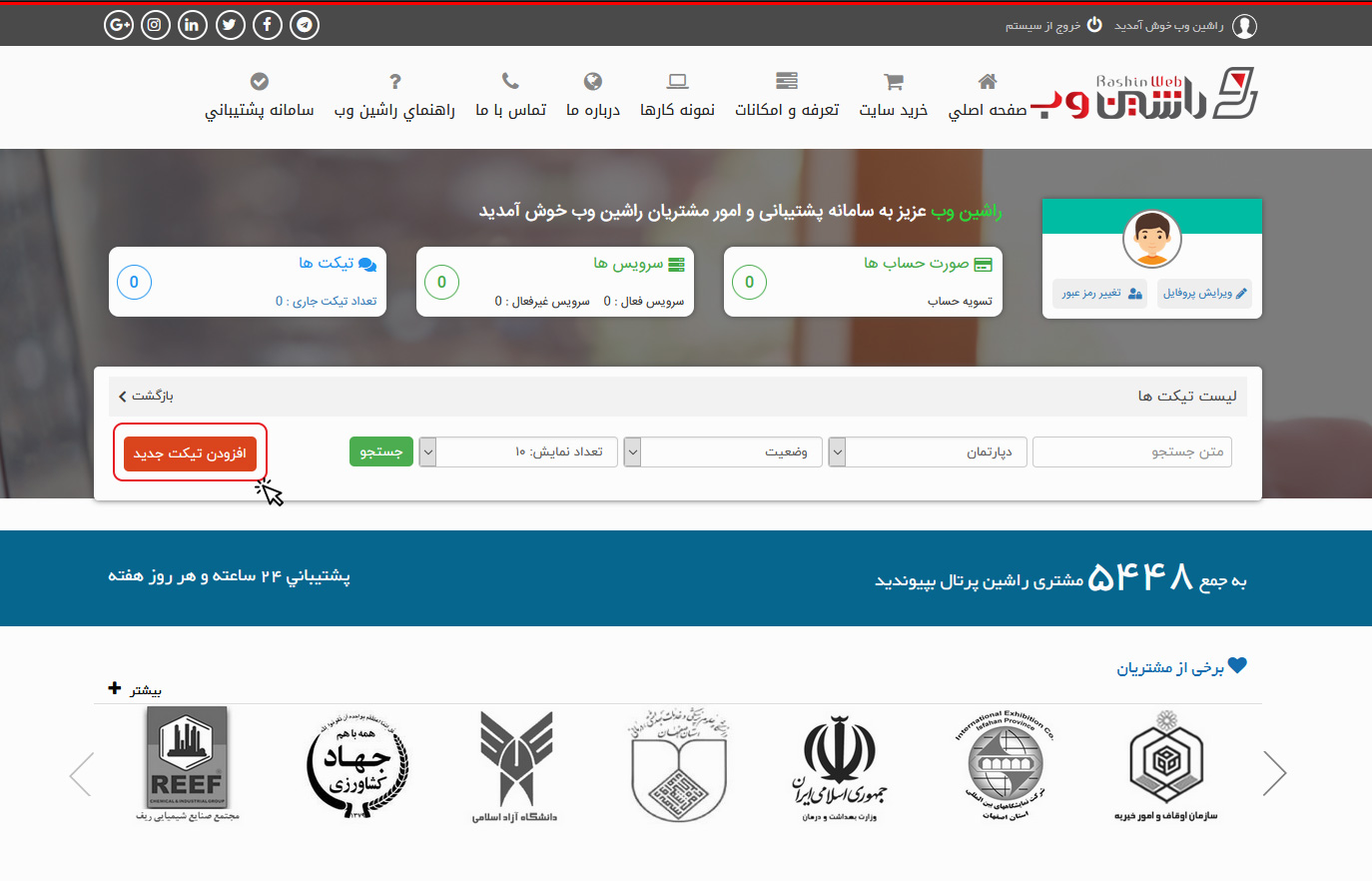
Task: Open the Facebook social icon
Action: (268, 25)
